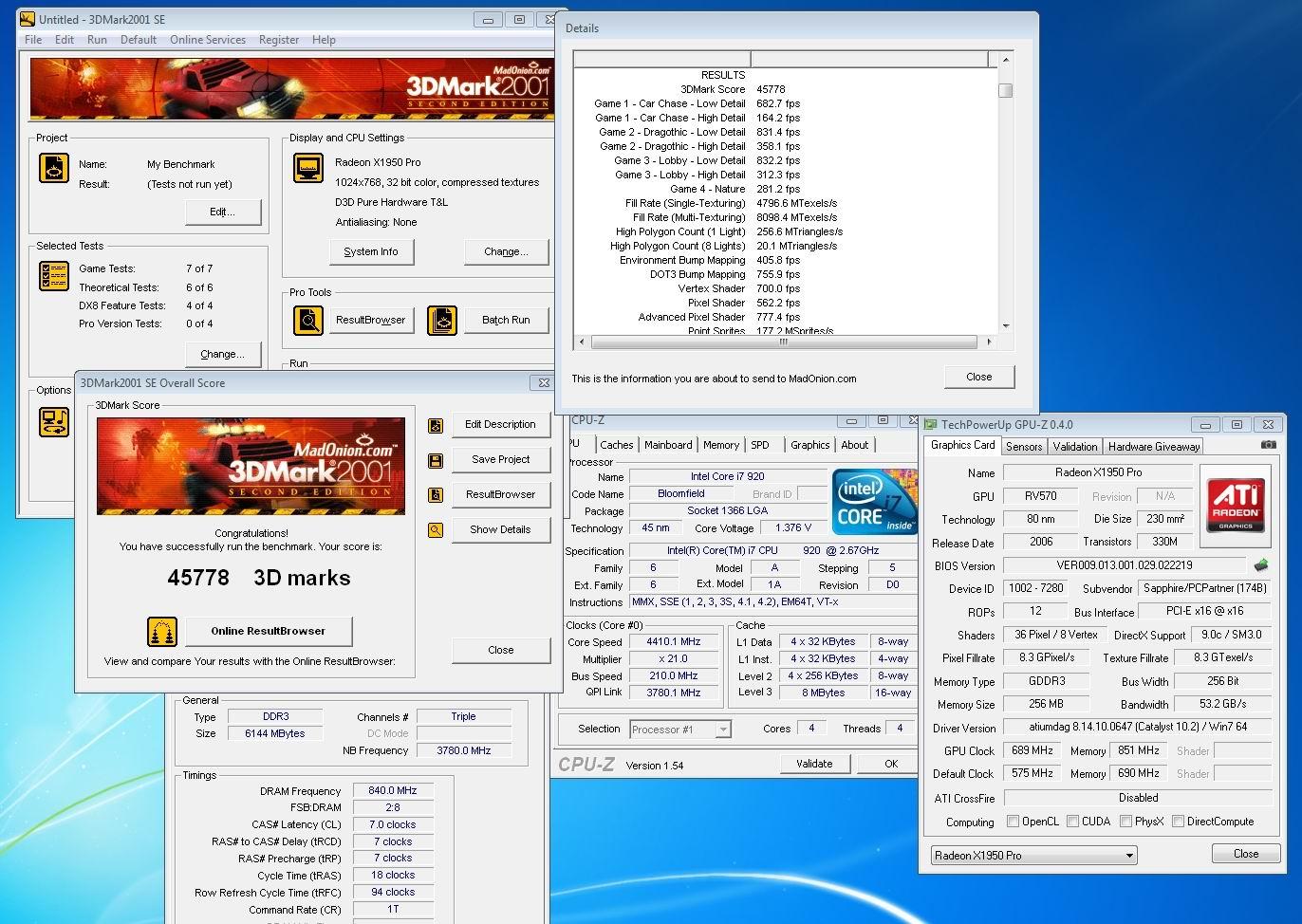1302x924 pixels.
Task: Click the Show Details button
Action: click(x=500, y=530)
